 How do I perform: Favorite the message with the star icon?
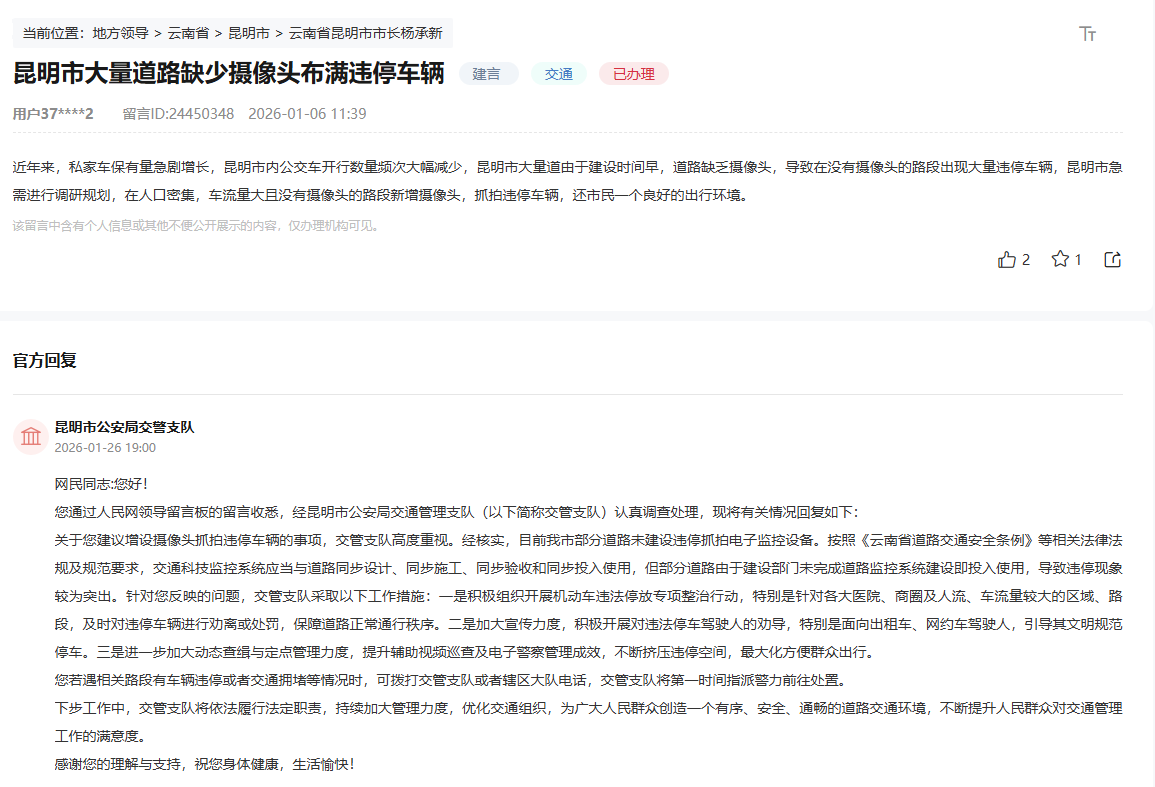pos(1060,259)
